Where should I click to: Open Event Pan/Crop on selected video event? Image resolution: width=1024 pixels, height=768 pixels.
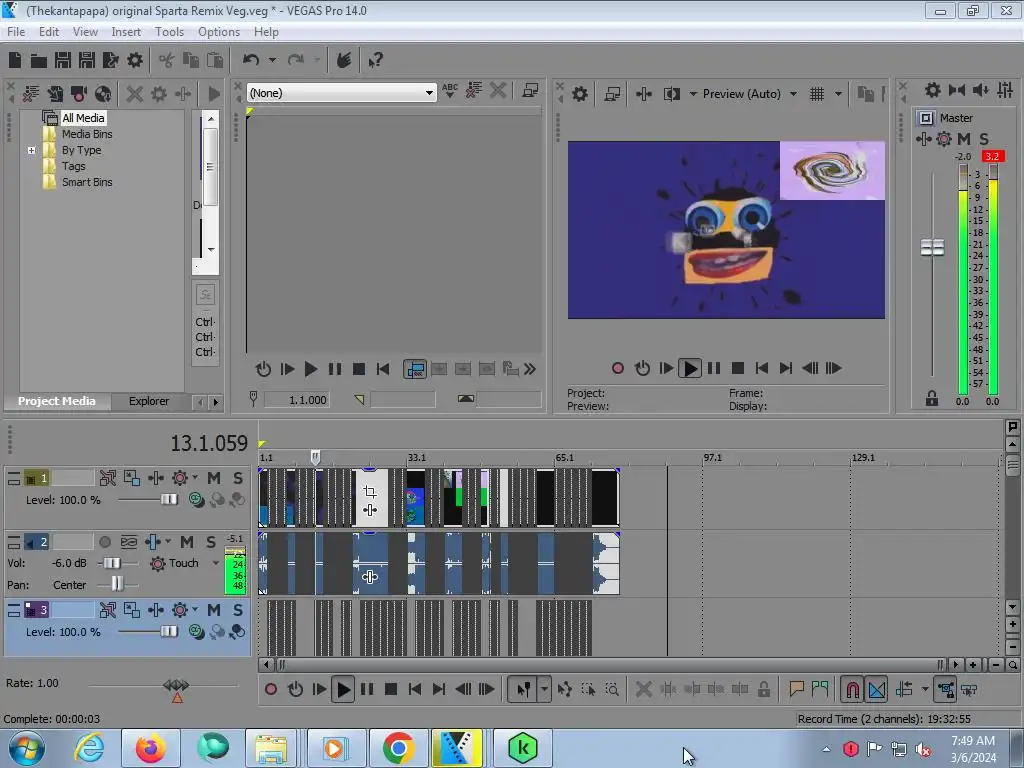click(370, 492)
